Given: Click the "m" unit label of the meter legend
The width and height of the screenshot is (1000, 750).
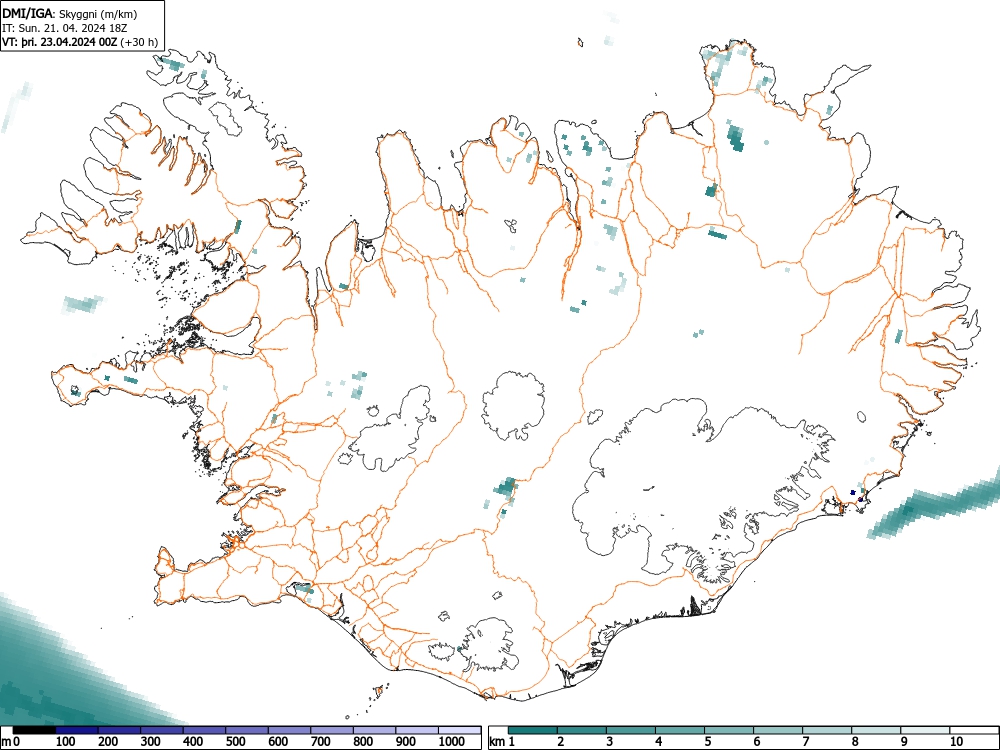Looking at the screenshot, I should pos(6,742).
